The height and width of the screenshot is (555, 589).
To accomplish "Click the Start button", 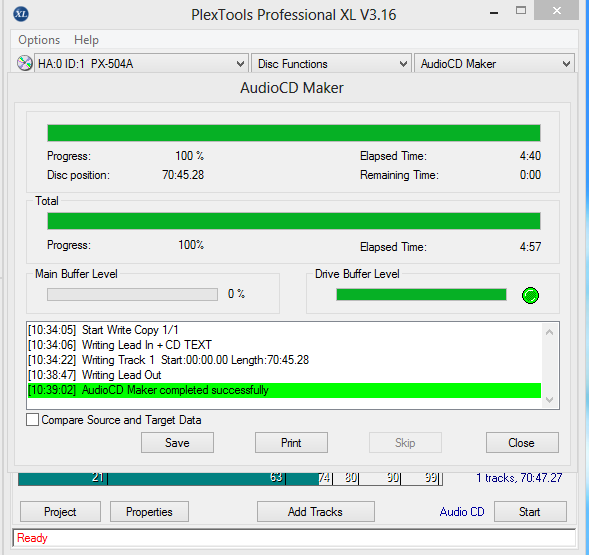I will point(530,511).
